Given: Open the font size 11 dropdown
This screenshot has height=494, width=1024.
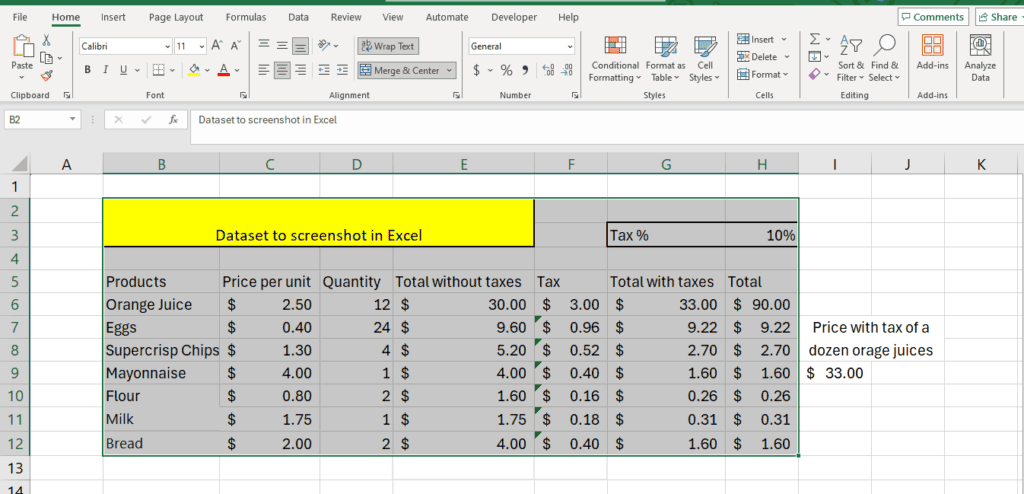Looking at the screenshot, I should pyautogui.click(x=201, y=46).
